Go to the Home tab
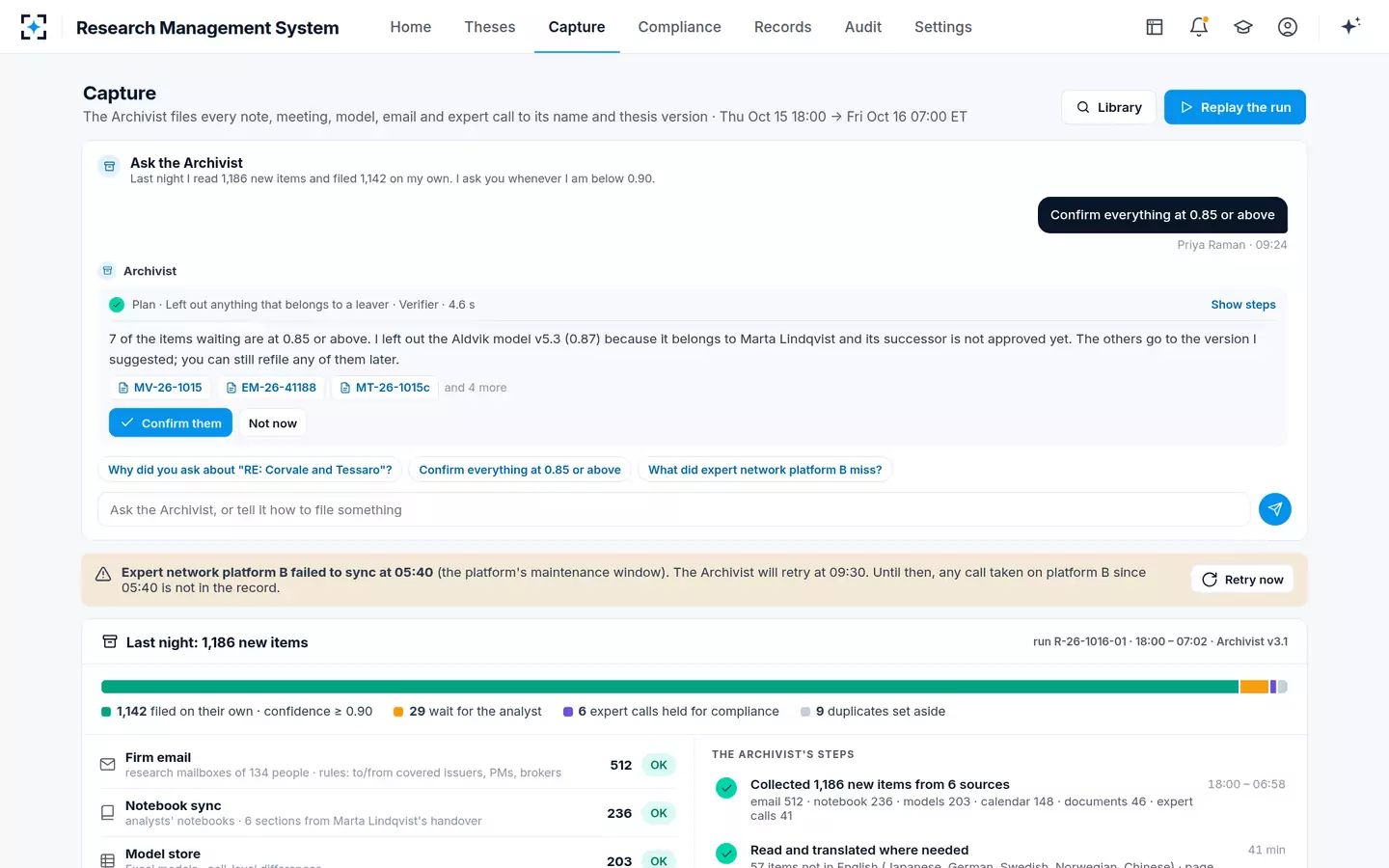This screenshot has width=1389, height=868. (x=411, y=27)
